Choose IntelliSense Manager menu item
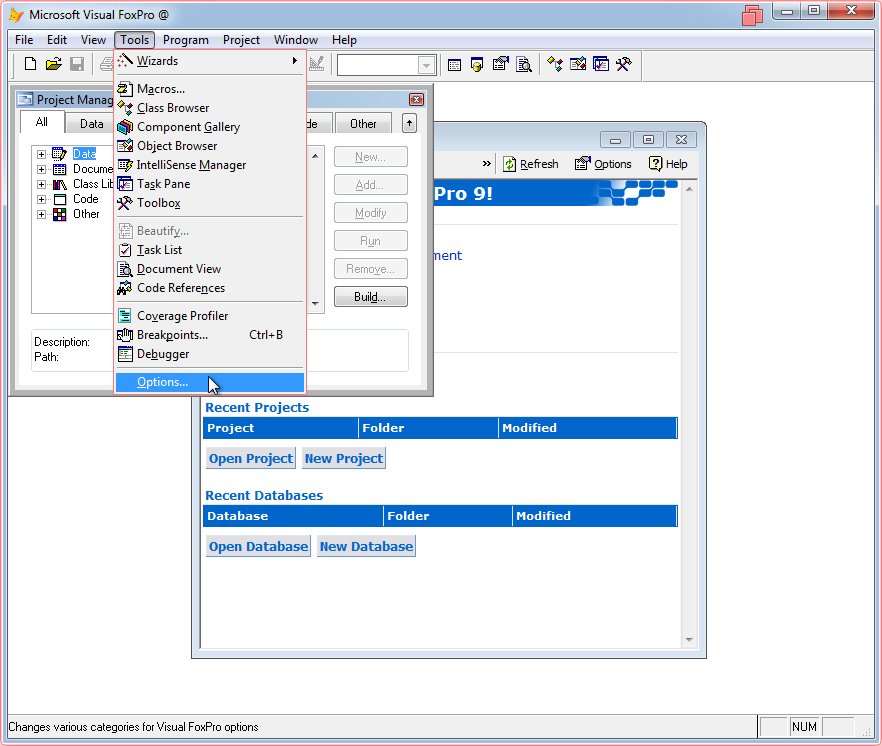 point(210,165)
